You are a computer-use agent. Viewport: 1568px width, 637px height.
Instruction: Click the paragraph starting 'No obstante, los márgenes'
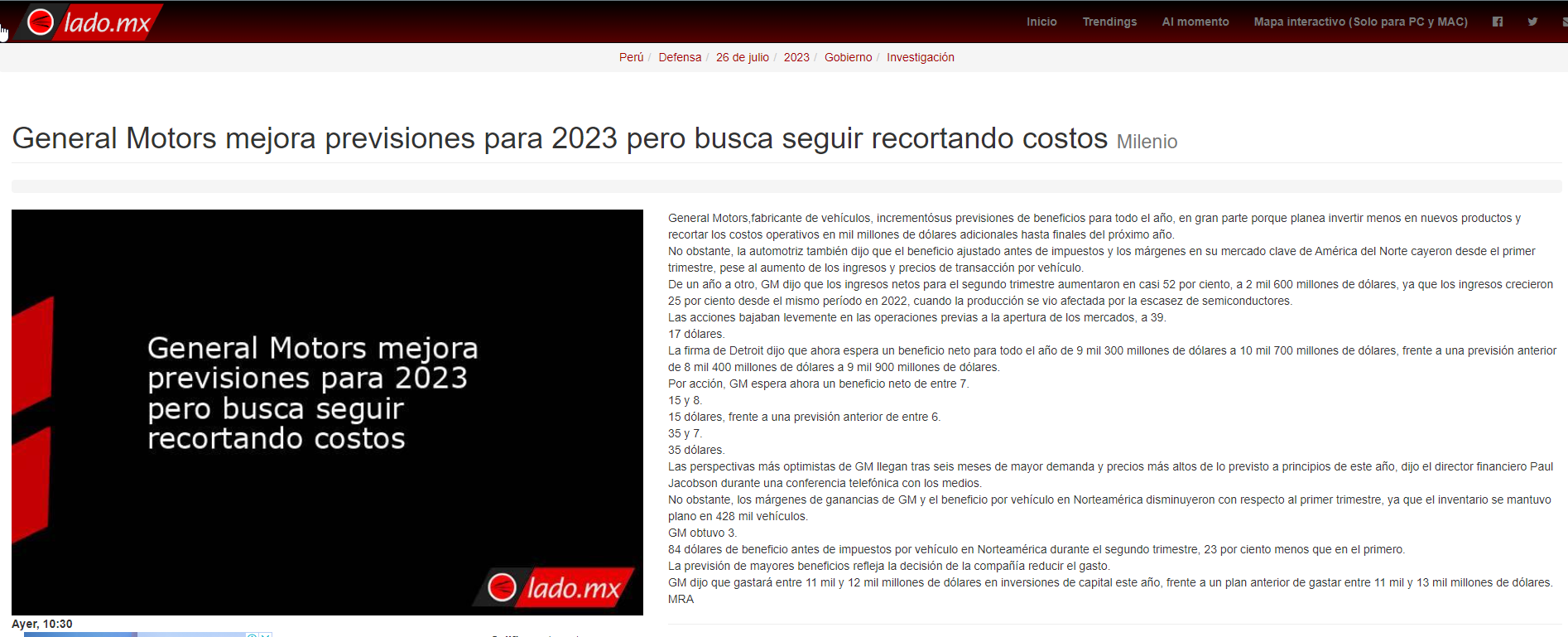[1109, 508]
